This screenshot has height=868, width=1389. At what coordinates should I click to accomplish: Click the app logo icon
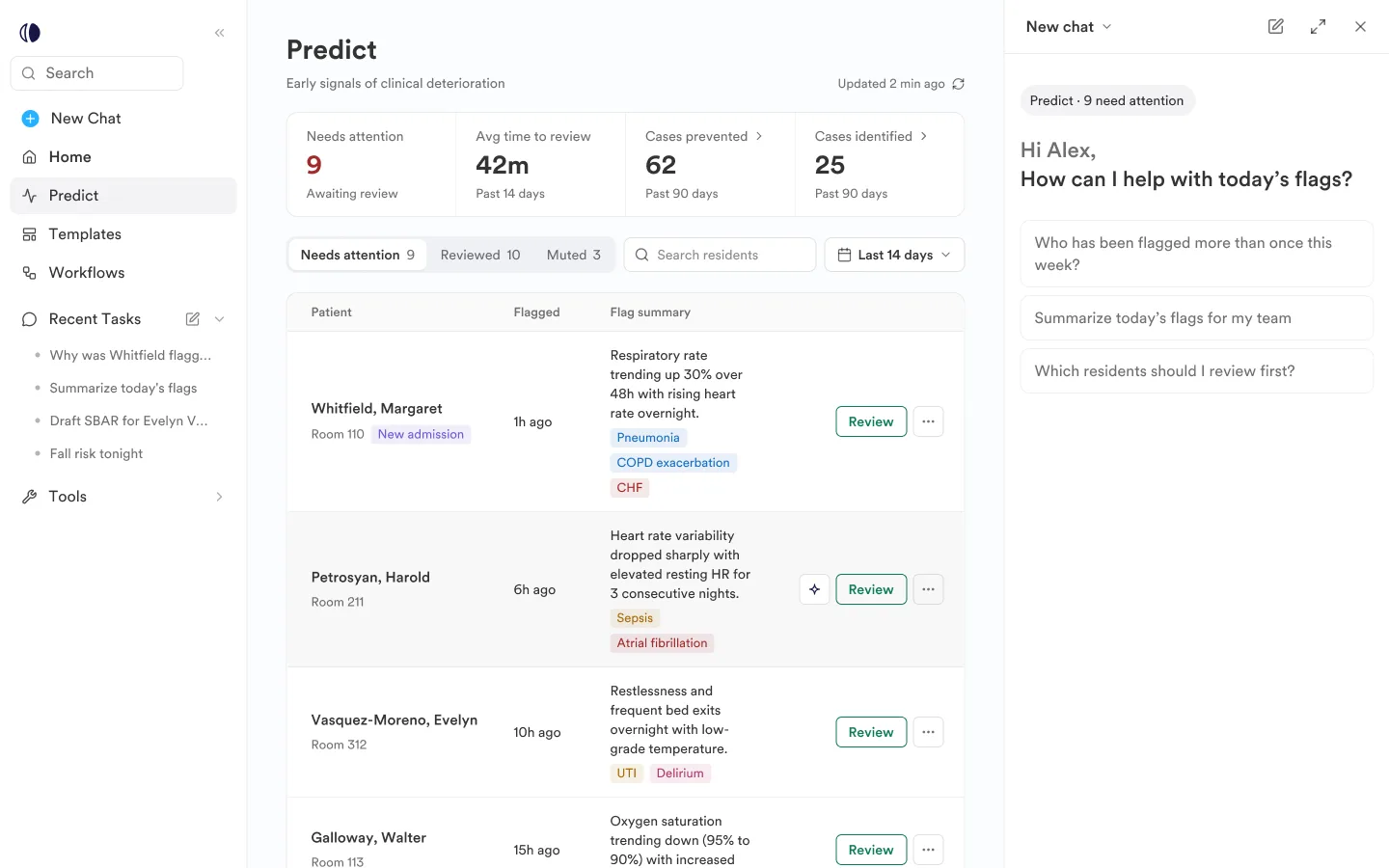(30, 33)
